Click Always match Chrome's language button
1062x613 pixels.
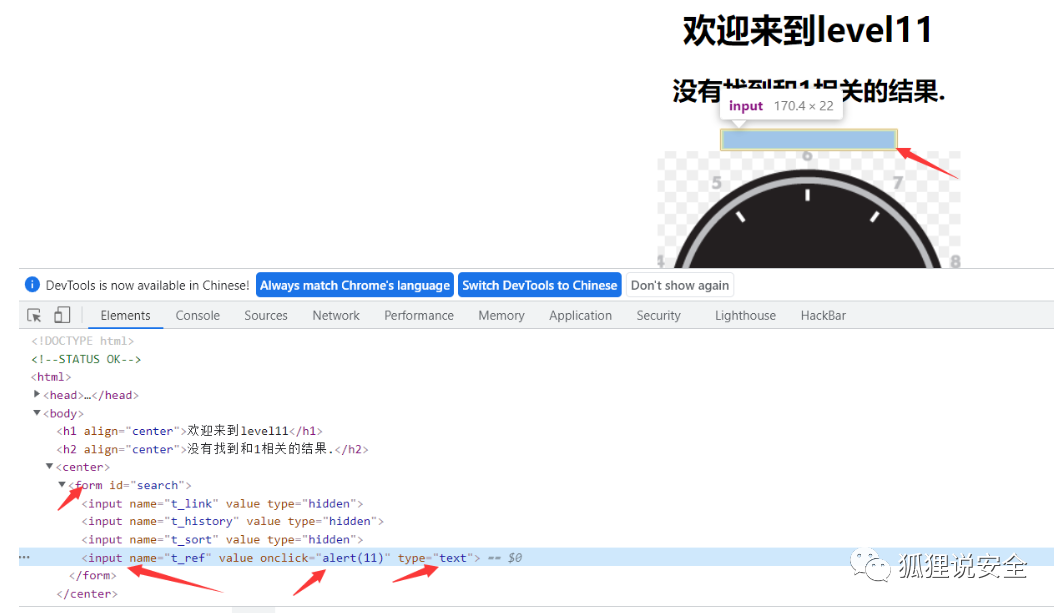pyautogui.click(x=354, y=285)
